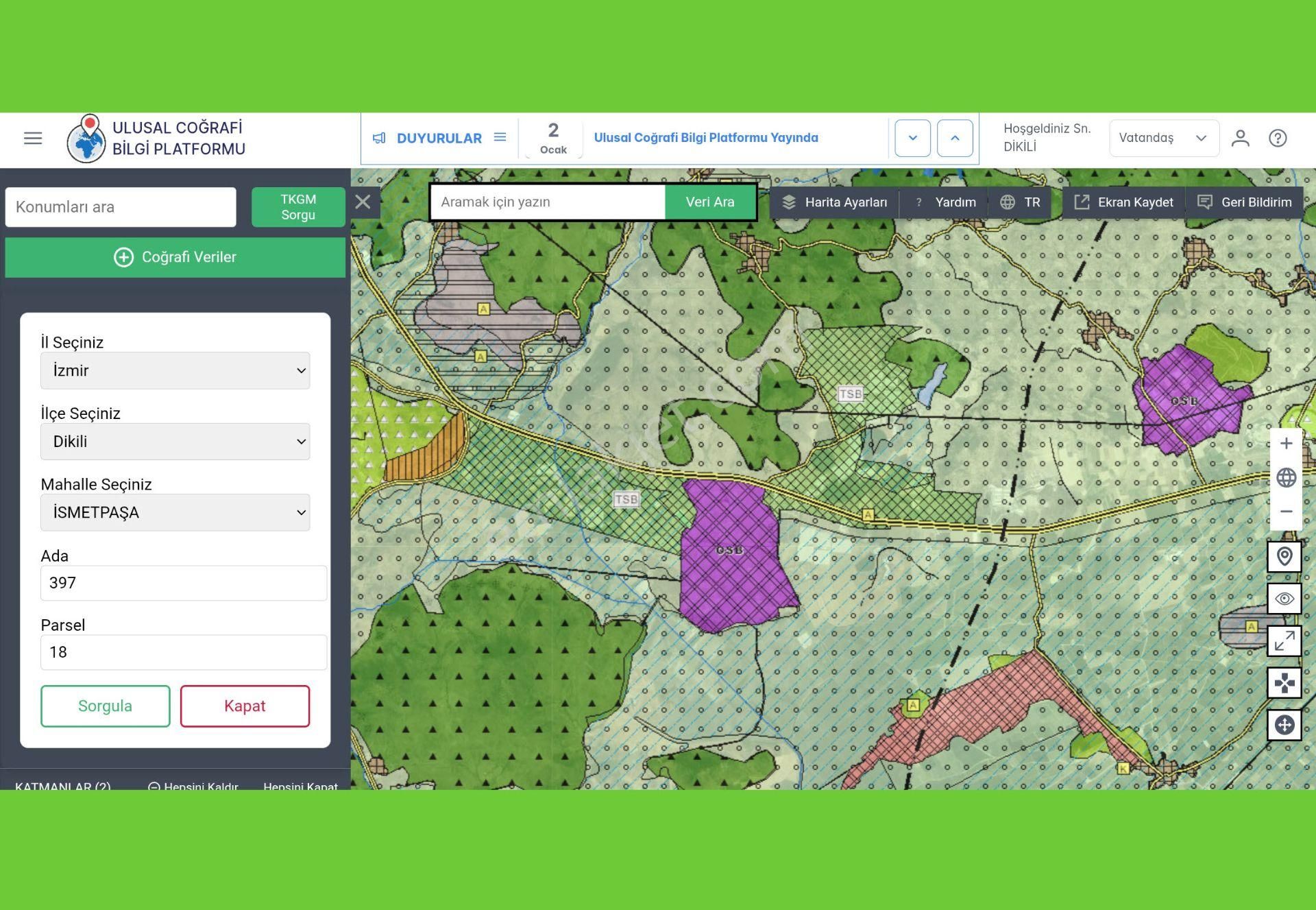Open the Ekran Kaydet option
The width and height of the screenshot is (1316, 910).
pyautogui.click(x=1124, y=202)
